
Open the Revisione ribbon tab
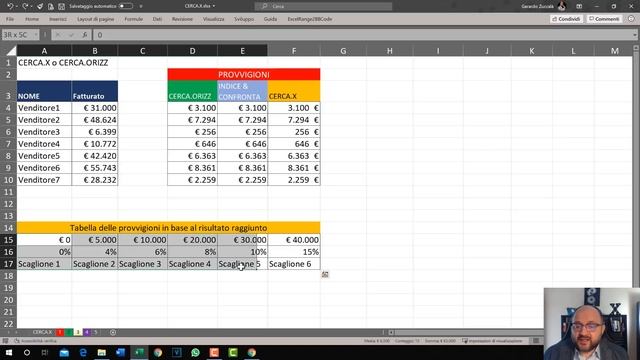(x=182, y=19)
